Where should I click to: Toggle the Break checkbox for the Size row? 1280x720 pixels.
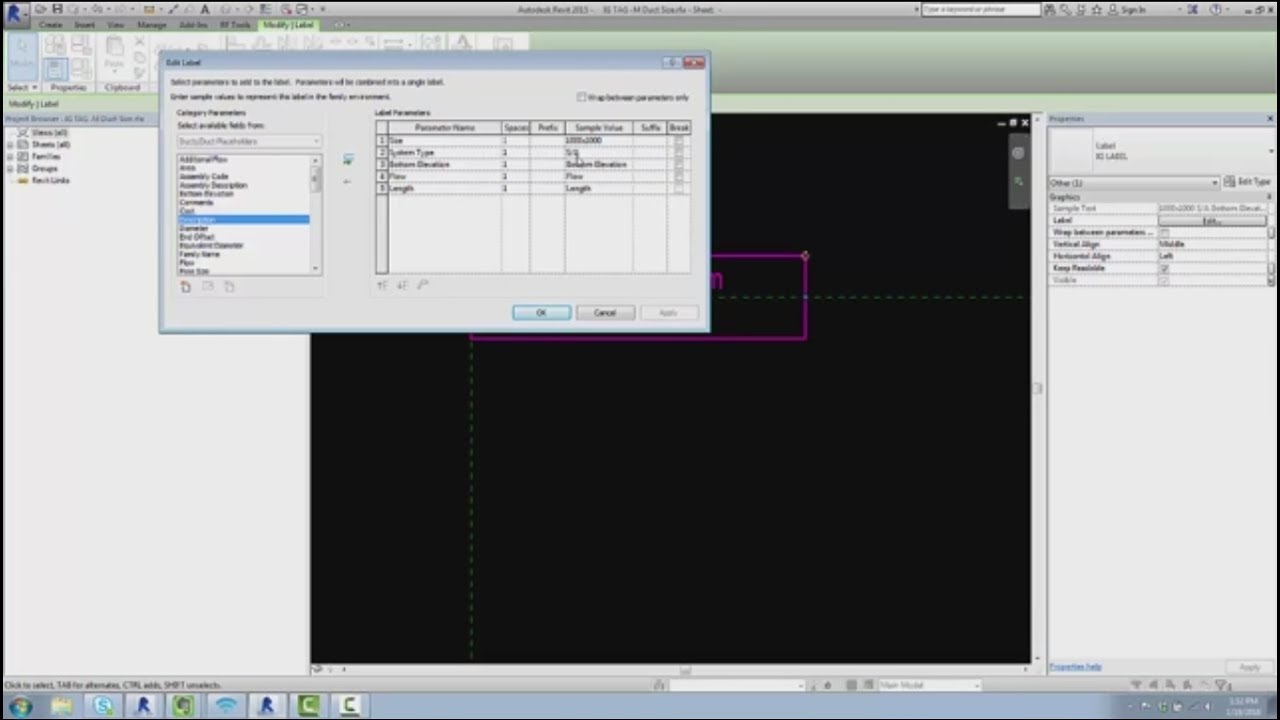pos(679,140)
